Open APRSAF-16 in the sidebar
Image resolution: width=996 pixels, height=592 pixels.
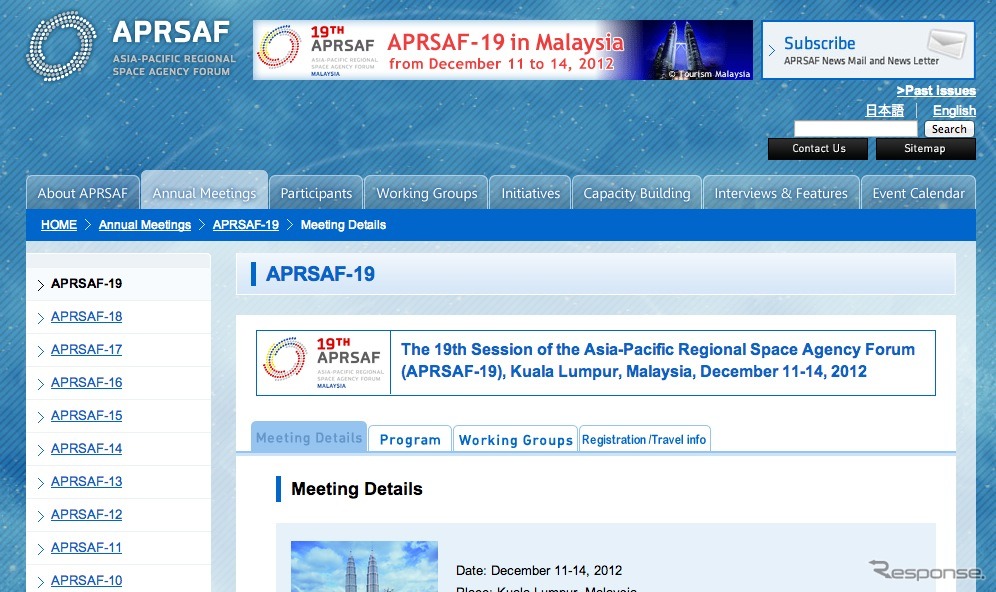(86, 382)
